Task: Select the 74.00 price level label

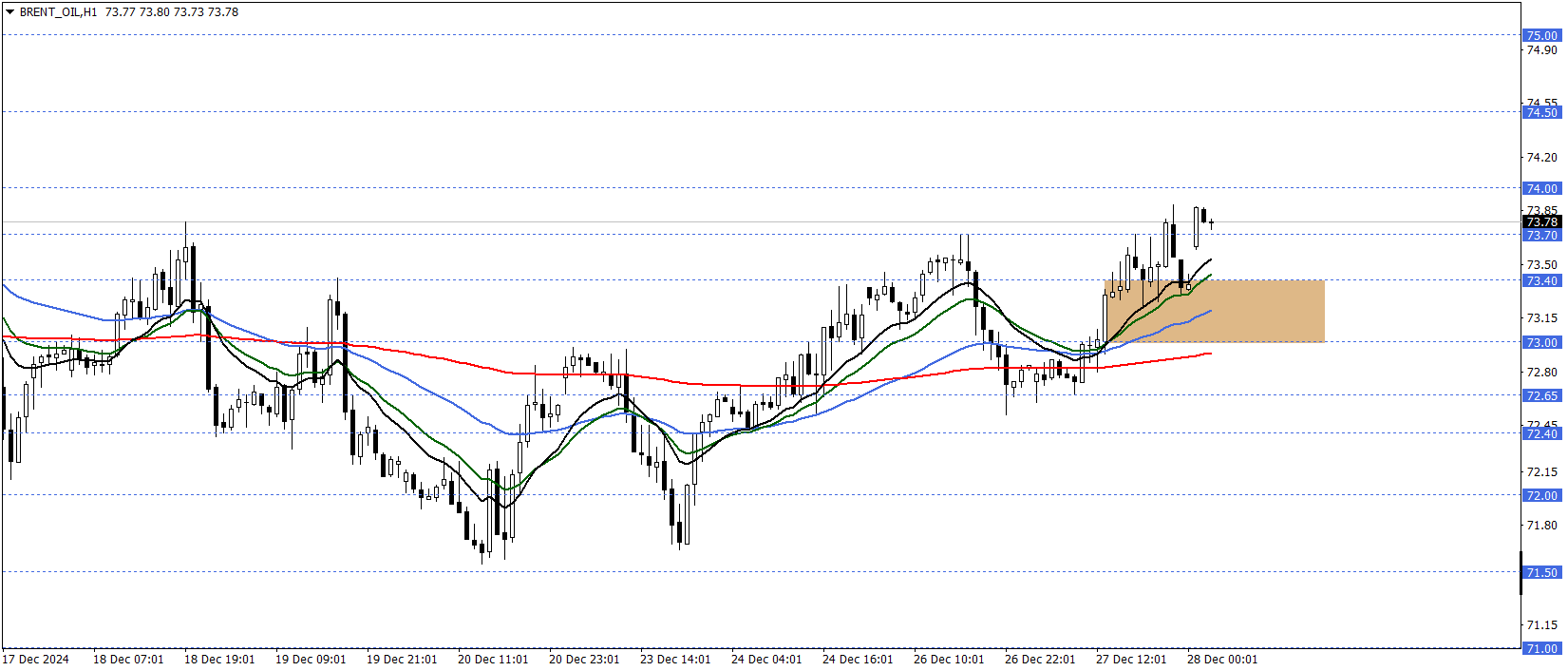Action: pyautogui.click(x=1541, y=188)
